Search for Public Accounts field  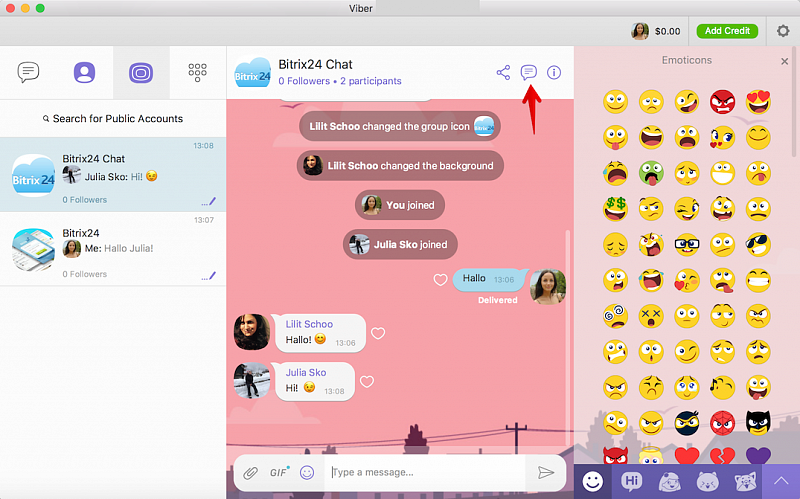point(113,118)
